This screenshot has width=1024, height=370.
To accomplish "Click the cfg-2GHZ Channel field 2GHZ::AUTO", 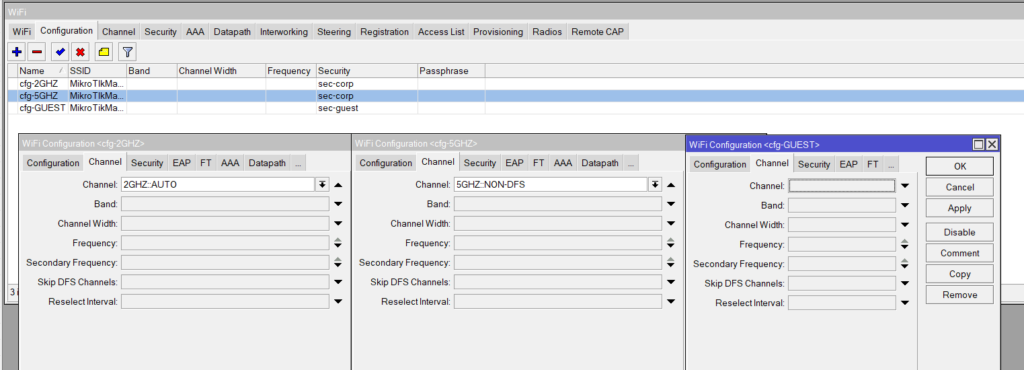I will [217, 185].
